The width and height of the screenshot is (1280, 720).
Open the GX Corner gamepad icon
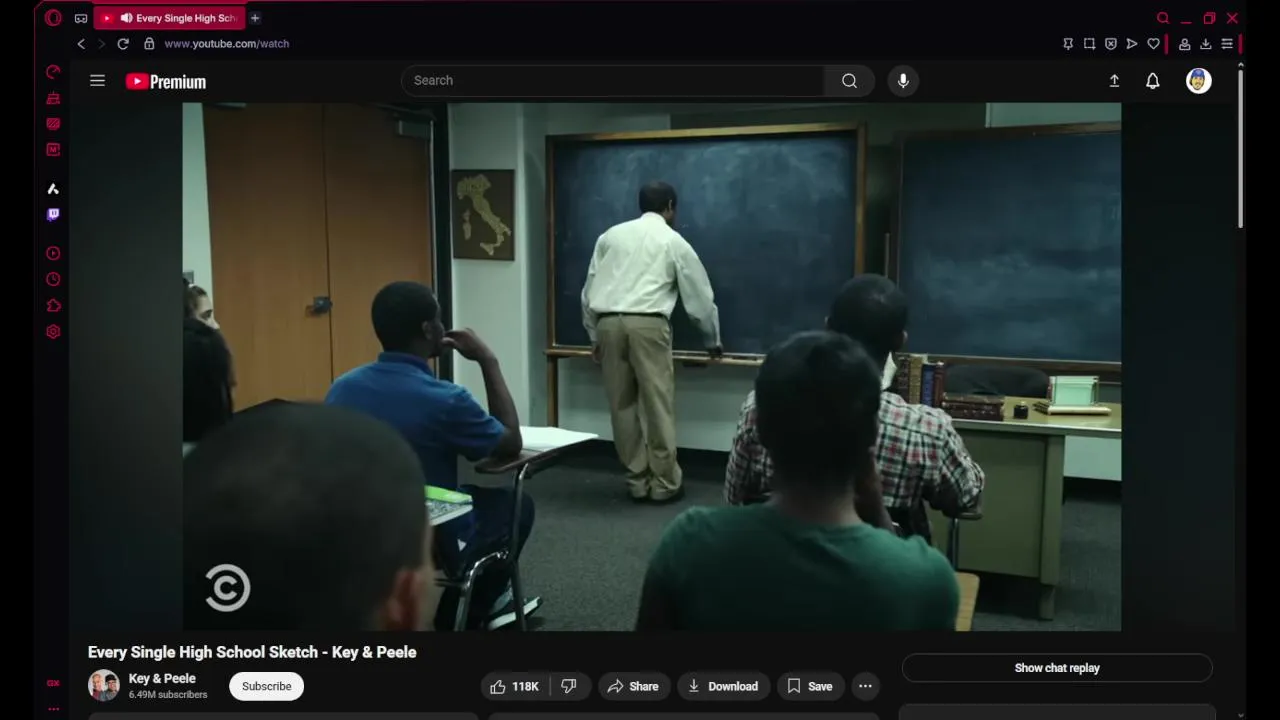click(x=81, y=18)
